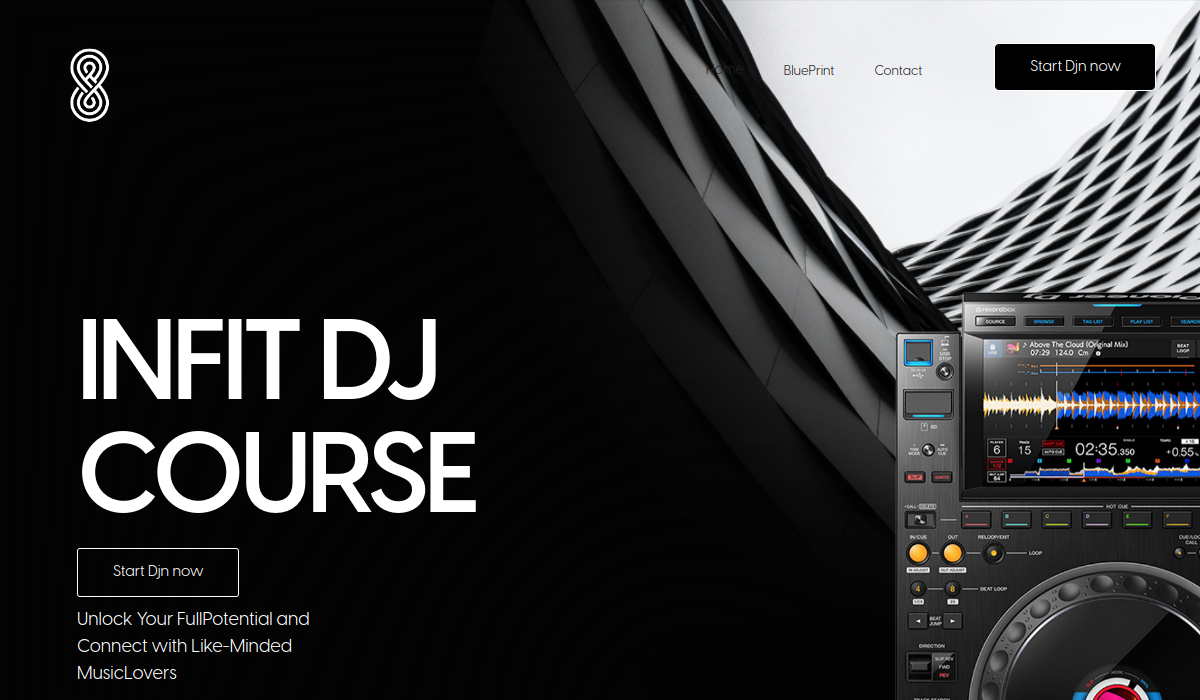Go to the BluePrint page
This screenshot has height=700, width=1200.
809,70
